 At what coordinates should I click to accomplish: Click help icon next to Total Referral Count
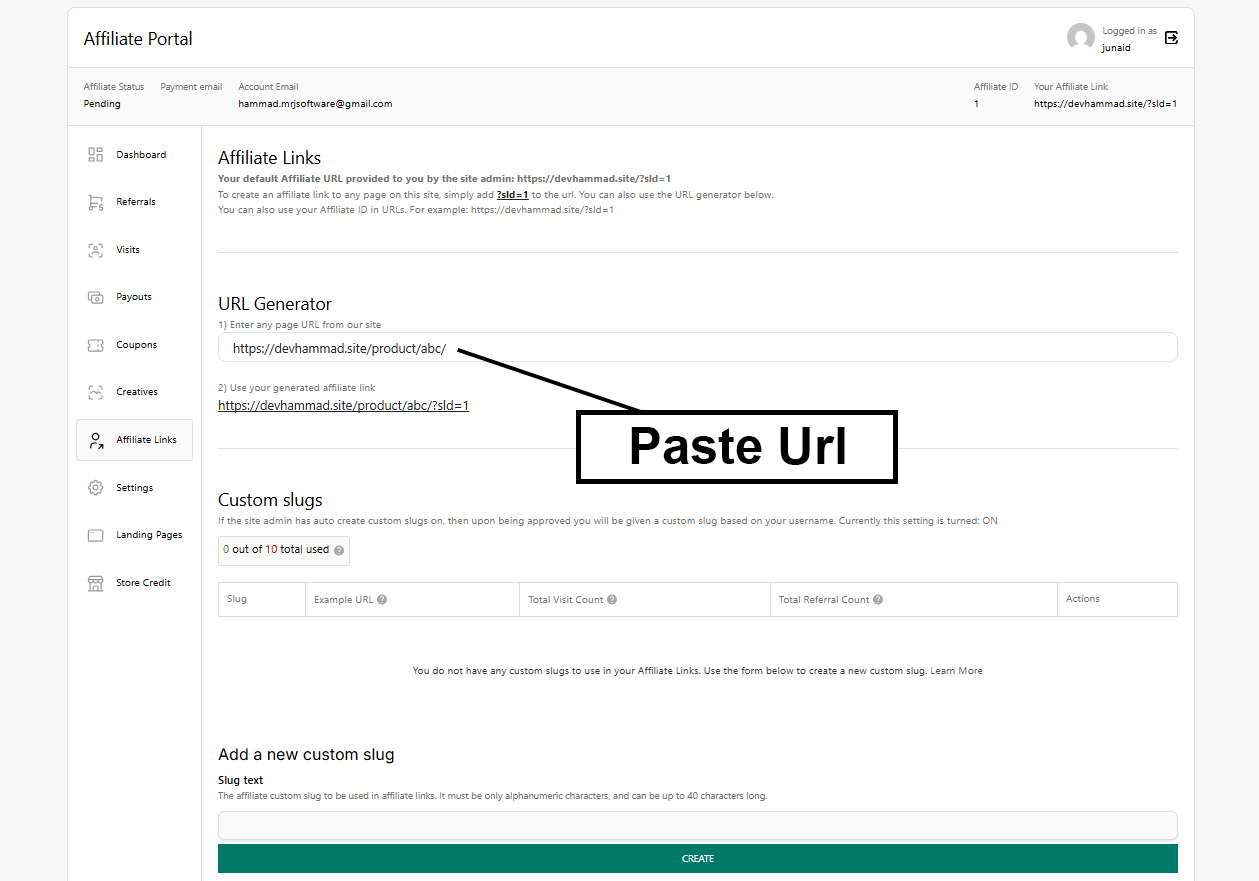click(878, 600)
